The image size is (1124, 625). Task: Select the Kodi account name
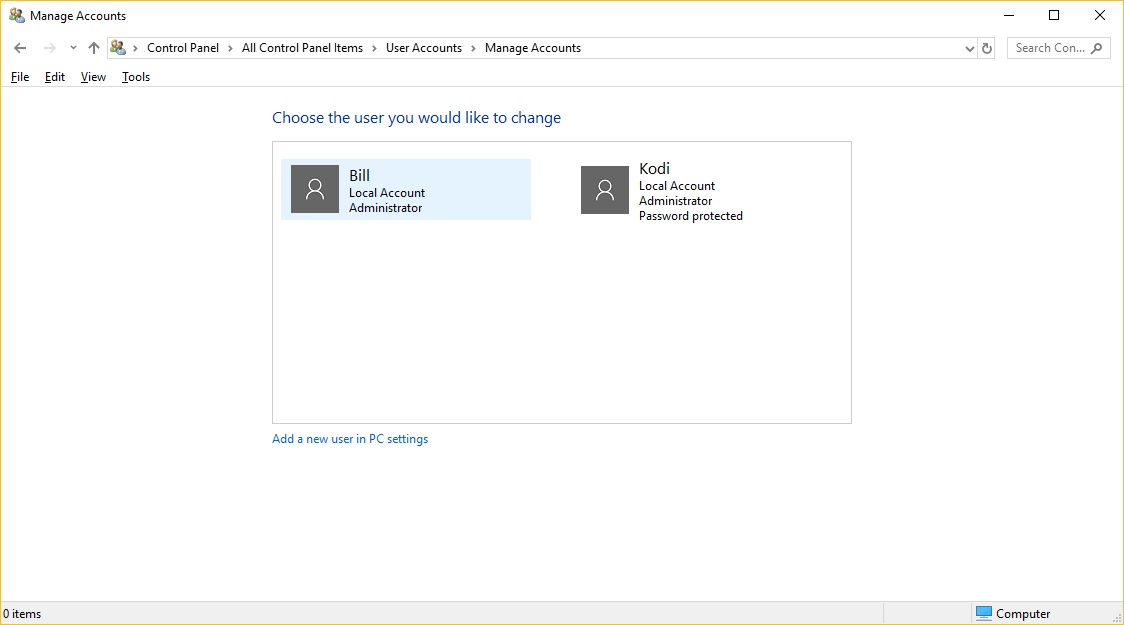tap(654, 169)
